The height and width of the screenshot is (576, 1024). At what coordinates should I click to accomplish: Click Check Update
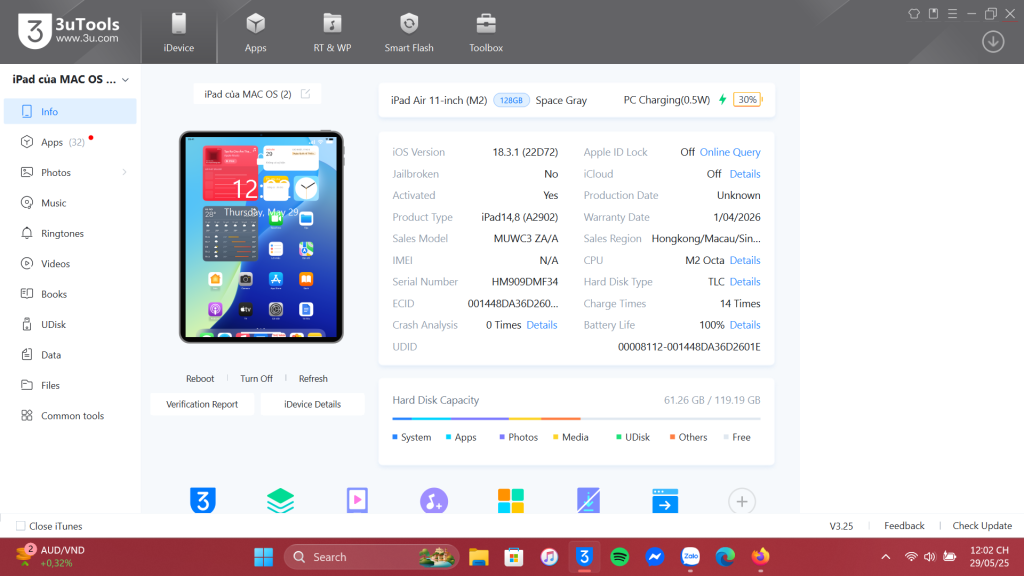point(982,526)
